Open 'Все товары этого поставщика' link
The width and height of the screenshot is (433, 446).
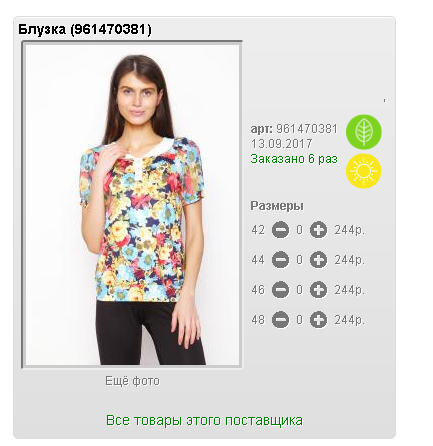[x=204, y=420]
